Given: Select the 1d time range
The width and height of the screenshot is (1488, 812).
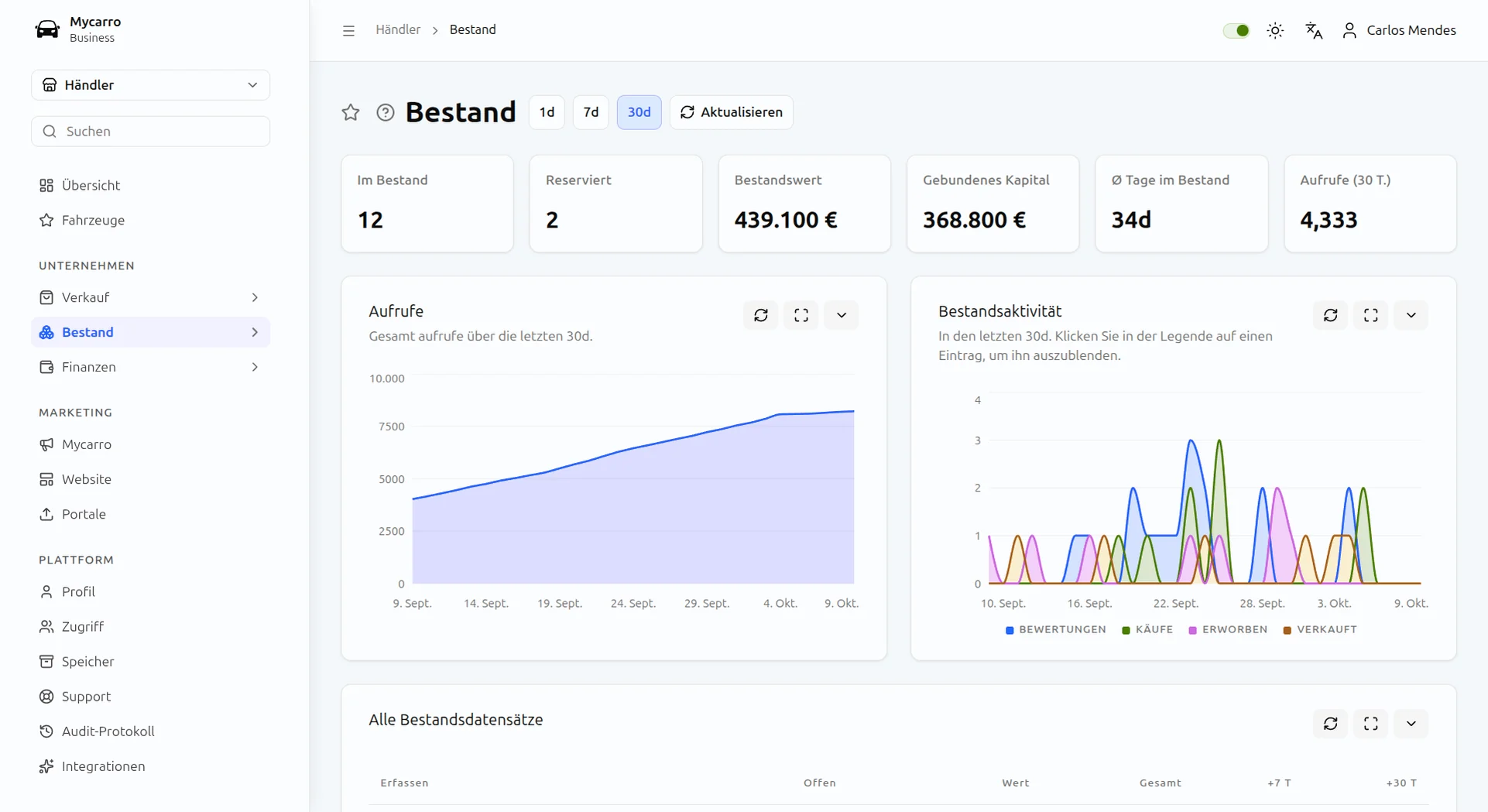Looking at the screenshot, I should pyautogui.click(x=547, y=112).
